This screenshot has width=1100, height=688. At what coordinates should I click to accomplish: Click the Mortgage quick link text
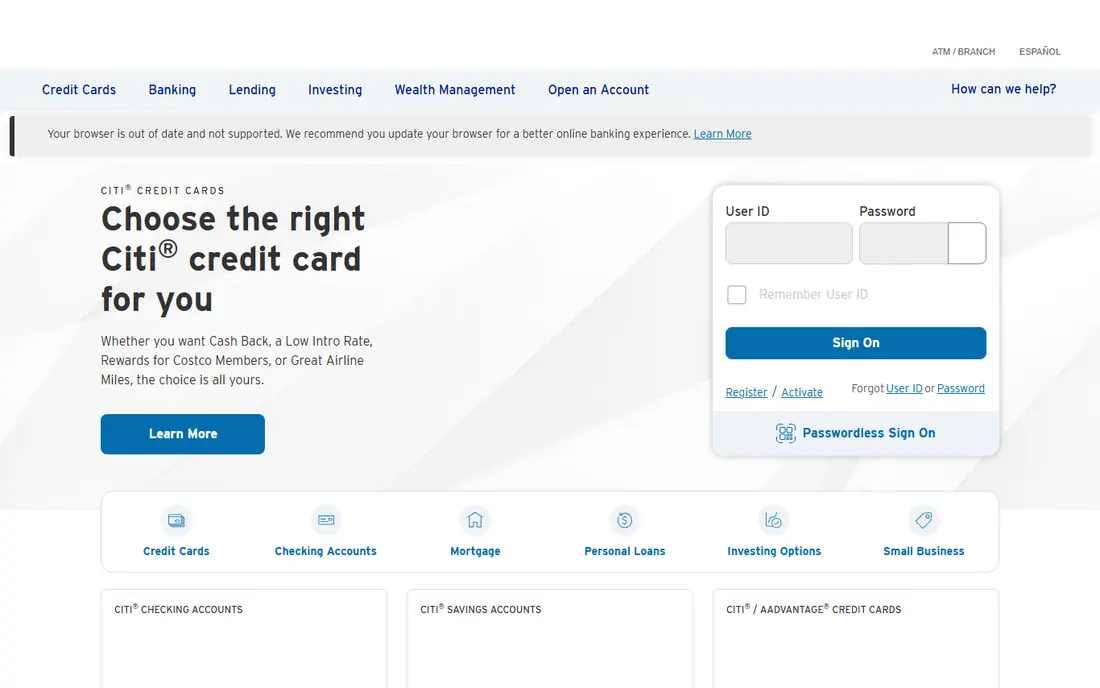coord(475,551)
